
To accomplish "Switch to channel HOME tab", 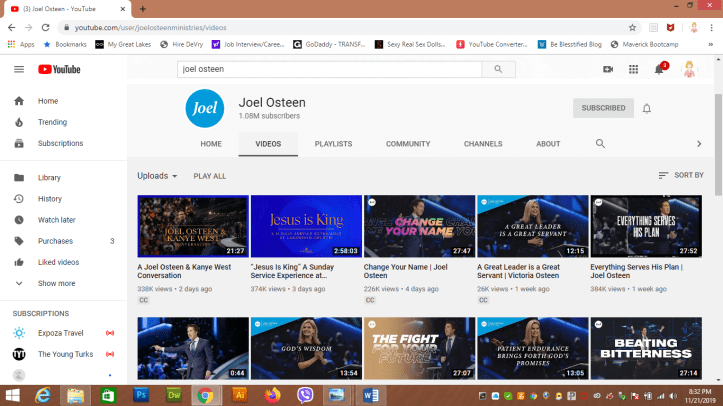I will tap(211, 144).
